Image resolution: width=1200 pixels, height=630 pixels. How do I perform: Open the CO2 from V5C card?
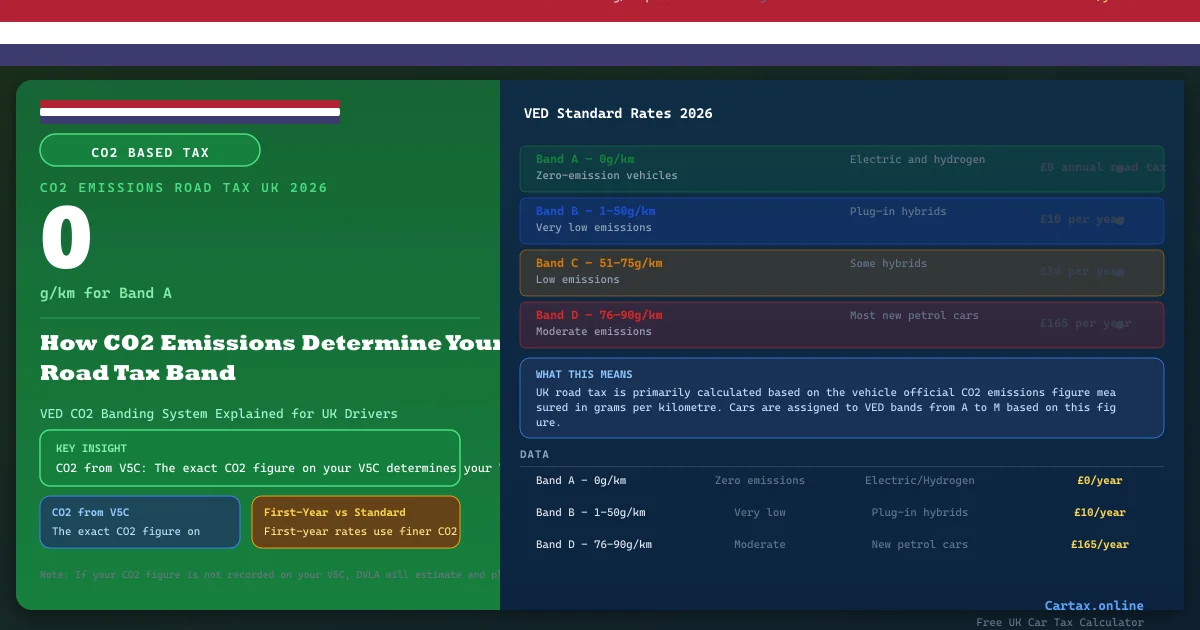pos(140,522)
